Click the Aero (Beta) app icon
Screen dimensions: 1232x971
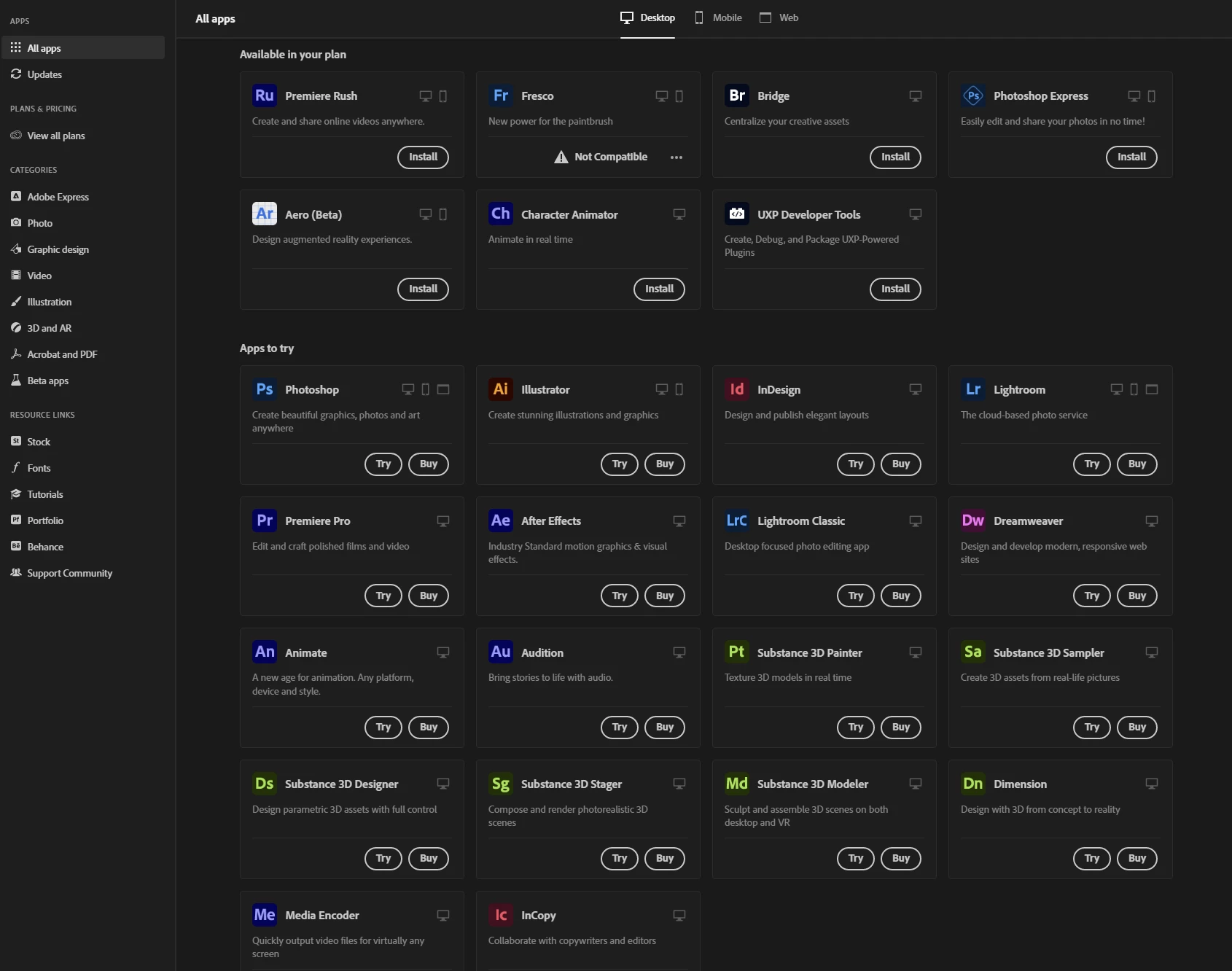point(265,214)
